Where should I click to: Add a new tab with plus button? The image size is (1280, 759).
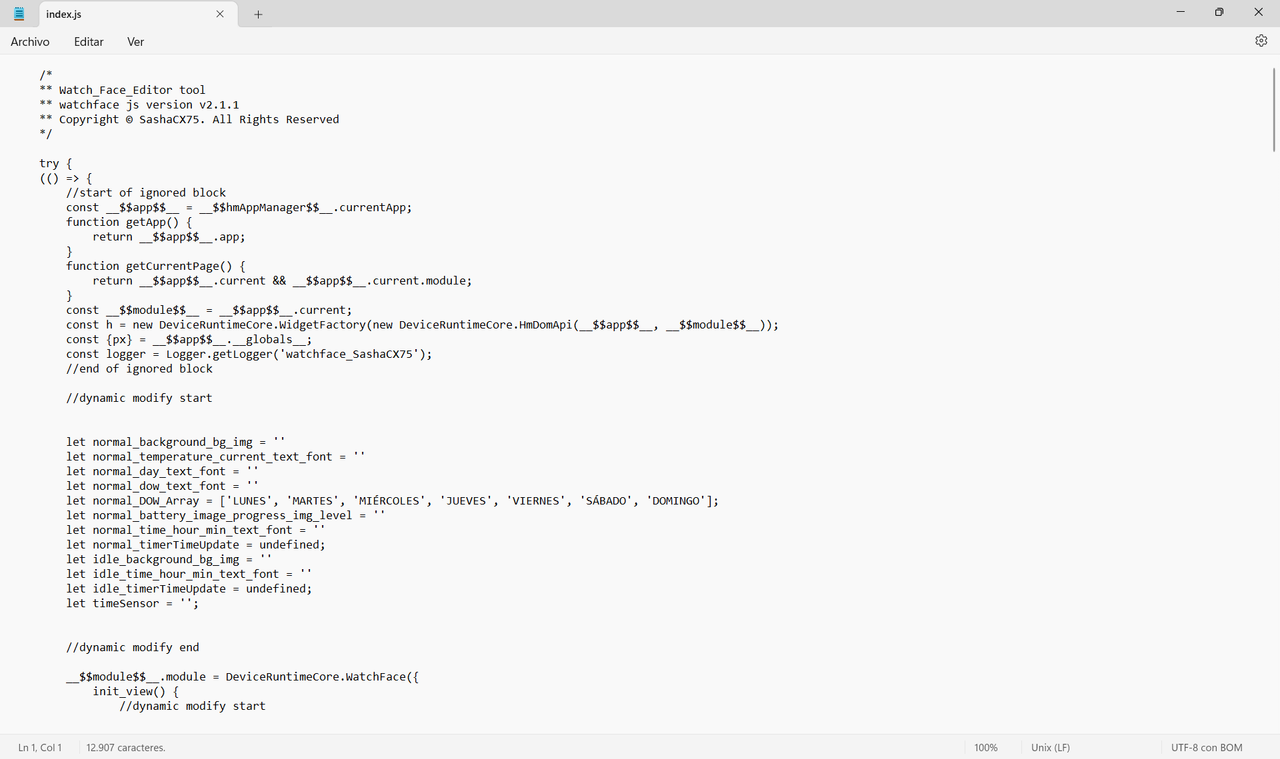click(258, 14)
